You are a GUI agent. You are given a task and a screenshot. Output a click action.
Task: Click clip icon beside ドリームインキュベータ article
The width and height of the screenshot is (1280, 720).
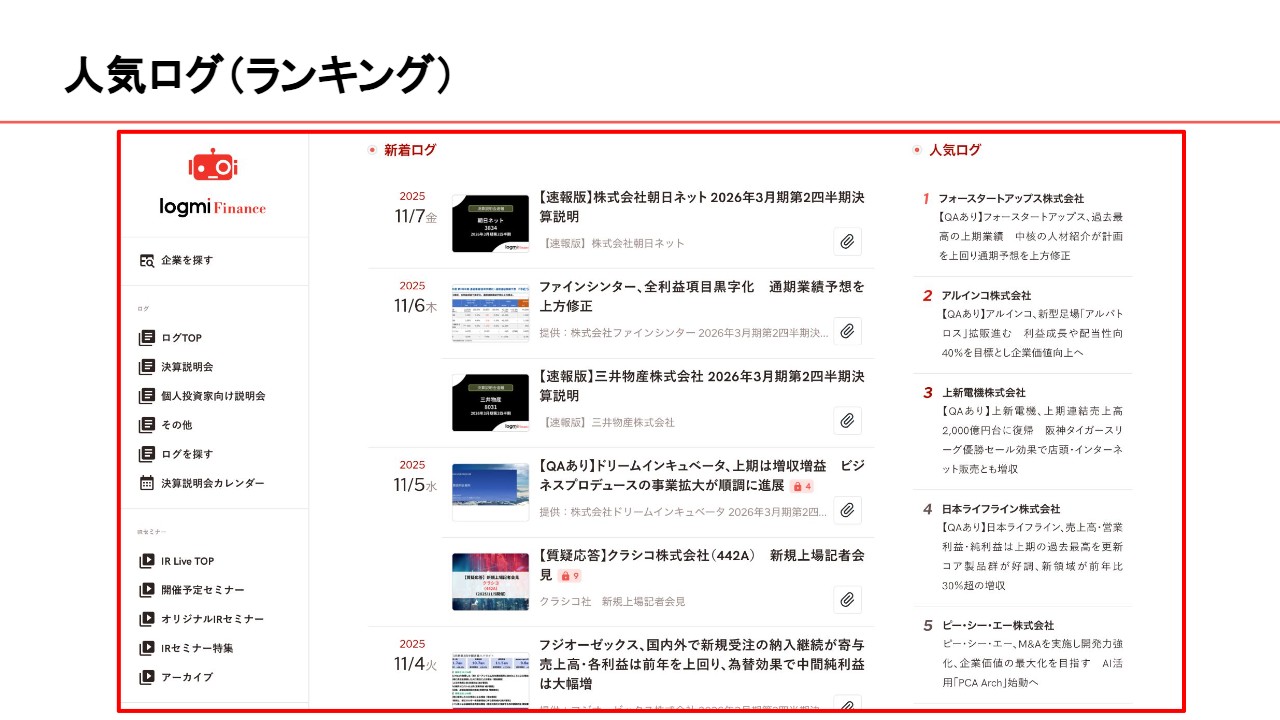tap(847, 511)
